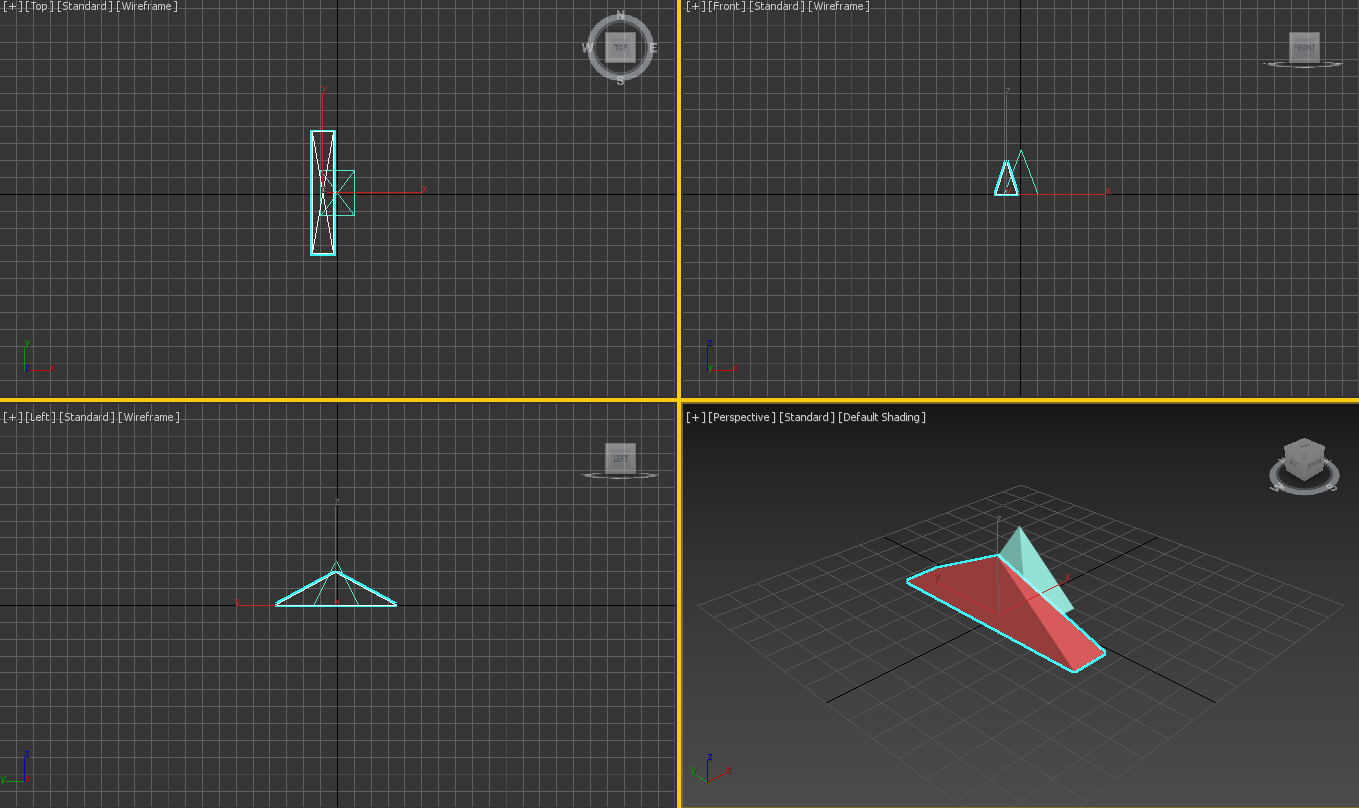Click the N compass direction on Top ViewCube

pyautogui.click(x=620, y=15)
